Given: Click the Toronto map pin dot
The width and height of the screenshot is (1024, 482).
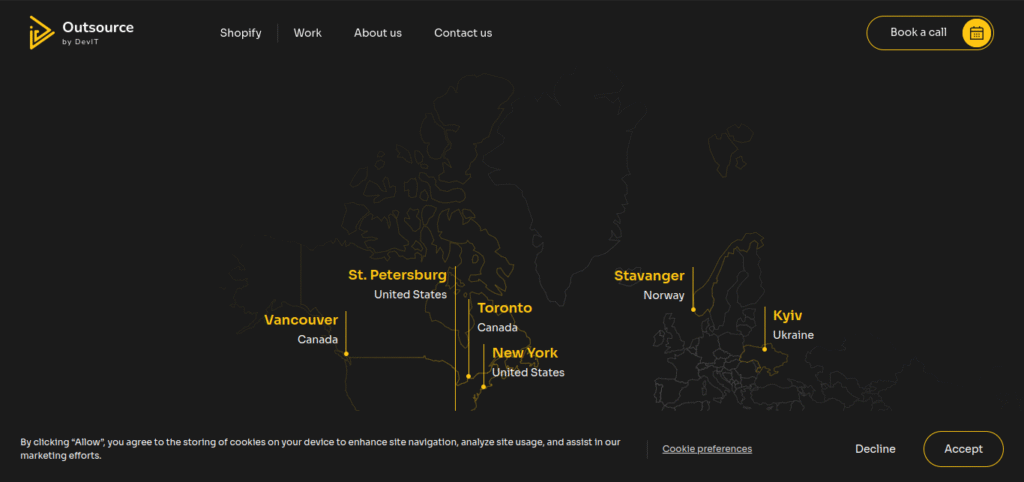Looking at the screenshot, I should (469, 376).
